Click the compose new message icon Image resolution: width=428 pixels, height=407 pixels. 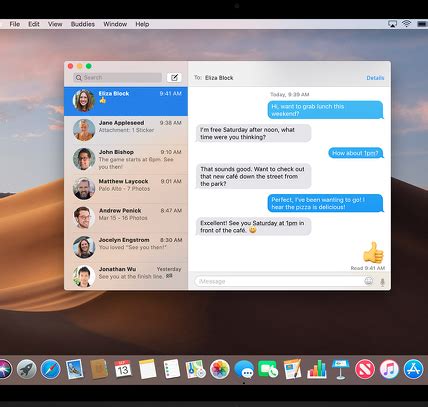pos(174,77)
